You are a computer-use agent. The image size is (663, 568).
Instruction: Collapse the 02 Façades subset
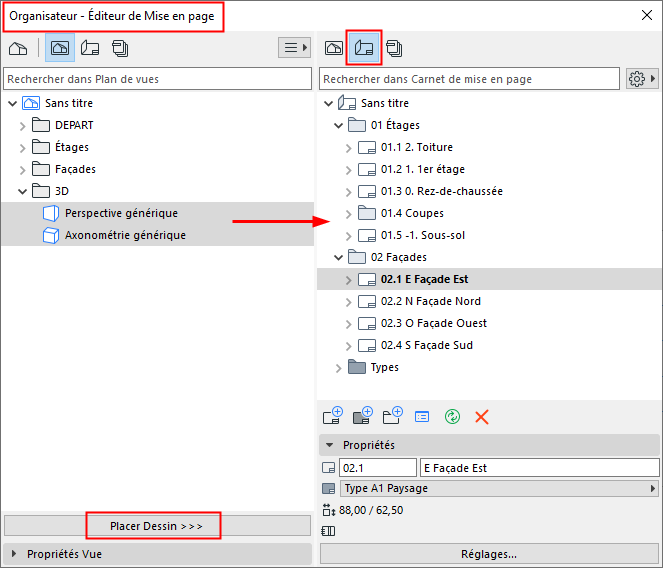[x=338, y=258]
